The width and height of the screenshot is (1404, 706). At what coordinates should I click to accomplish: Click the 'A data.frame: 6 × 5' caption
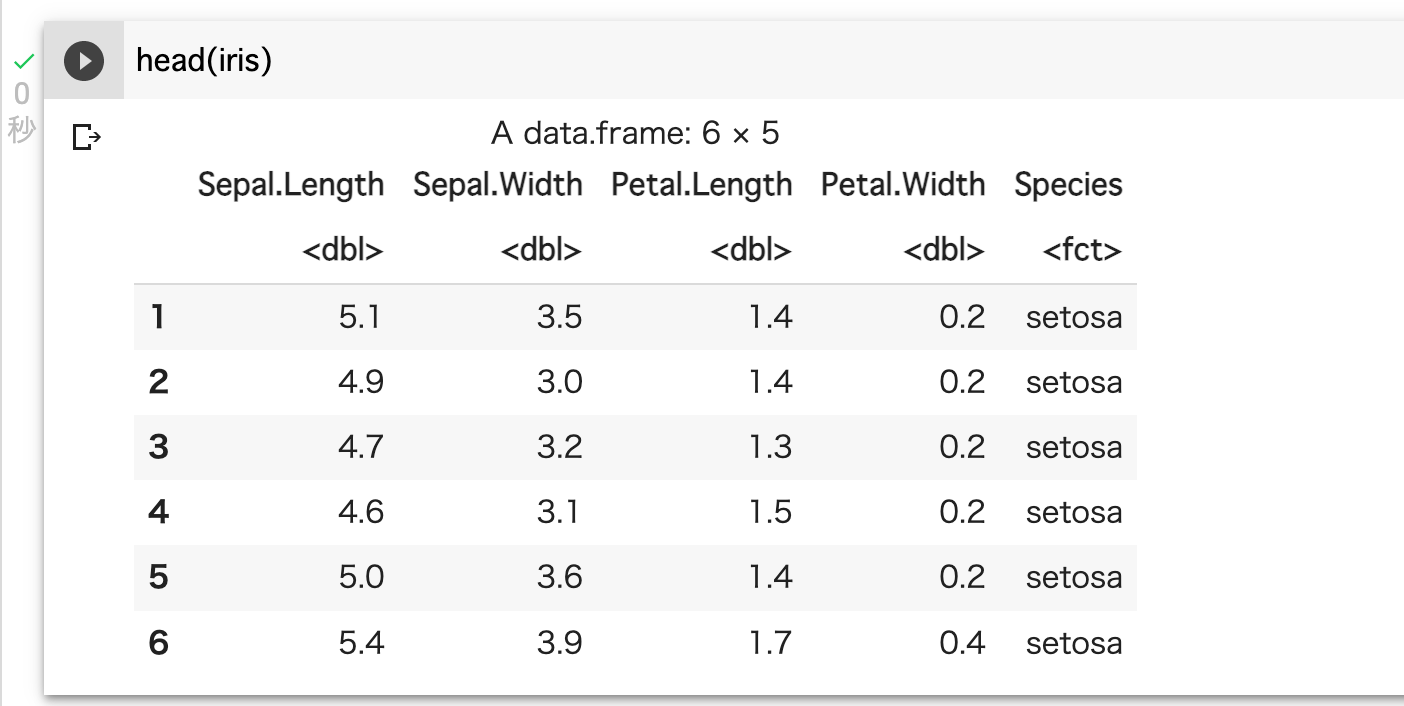coord(635,133)
